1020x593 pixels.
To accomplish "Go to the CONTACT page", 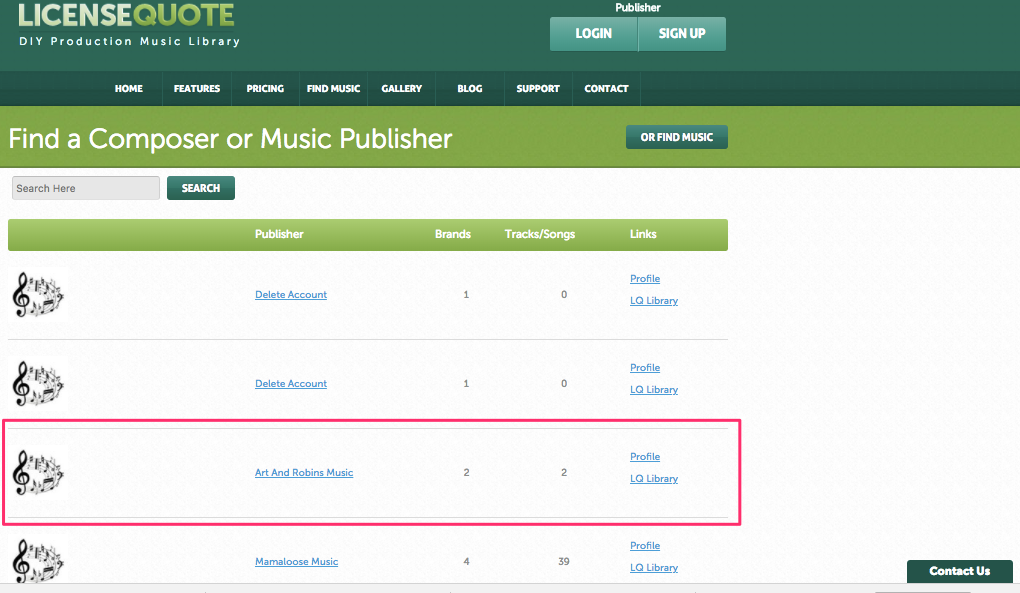I will pos(606,88).
